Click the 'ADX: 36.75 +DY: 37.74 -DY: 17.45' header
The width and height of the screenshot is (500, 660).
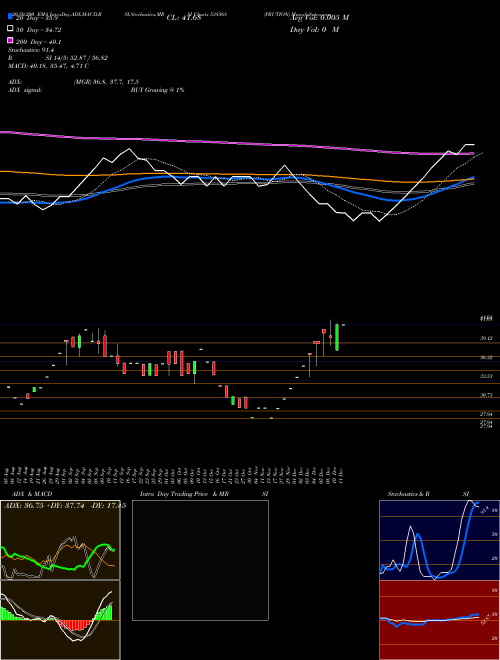[65, 506]
